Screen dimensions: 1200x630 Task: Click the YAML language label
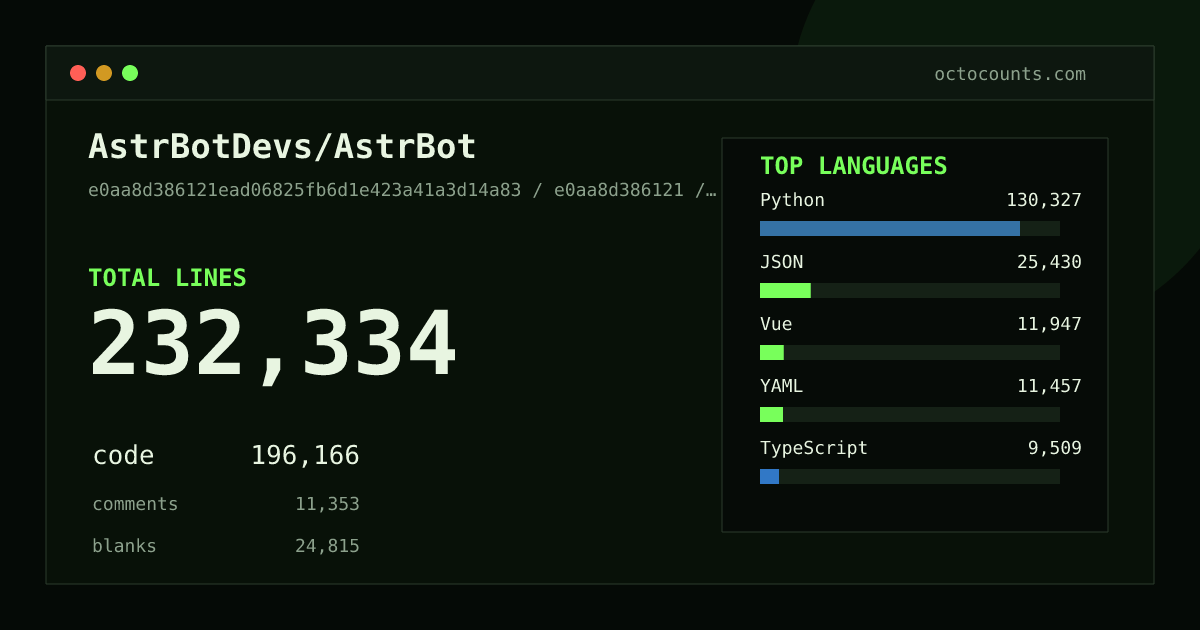coord(782,386)
